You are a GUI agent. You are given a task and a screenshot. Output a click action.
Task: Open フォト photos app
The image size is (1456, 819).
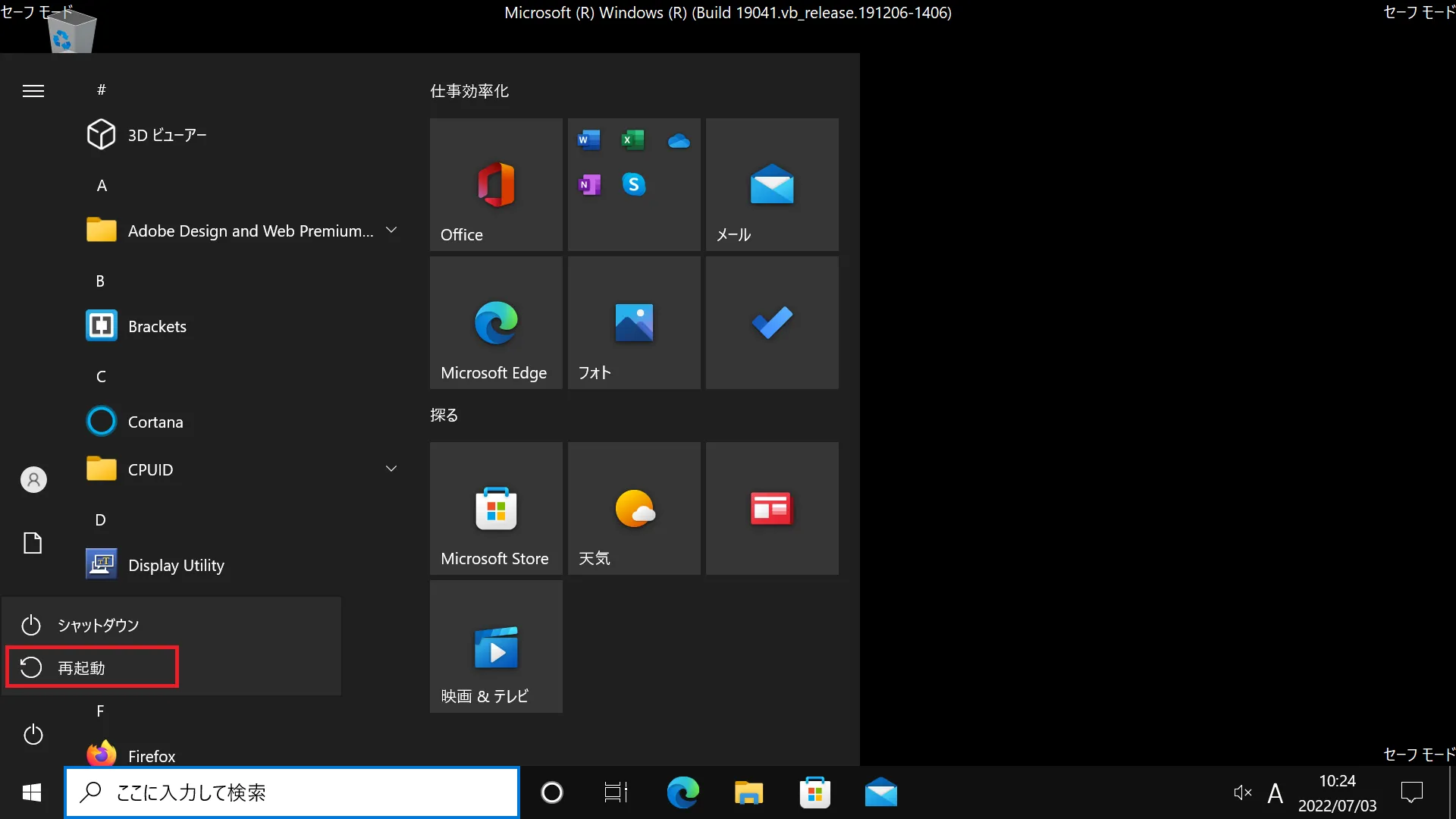click(633, 322)
